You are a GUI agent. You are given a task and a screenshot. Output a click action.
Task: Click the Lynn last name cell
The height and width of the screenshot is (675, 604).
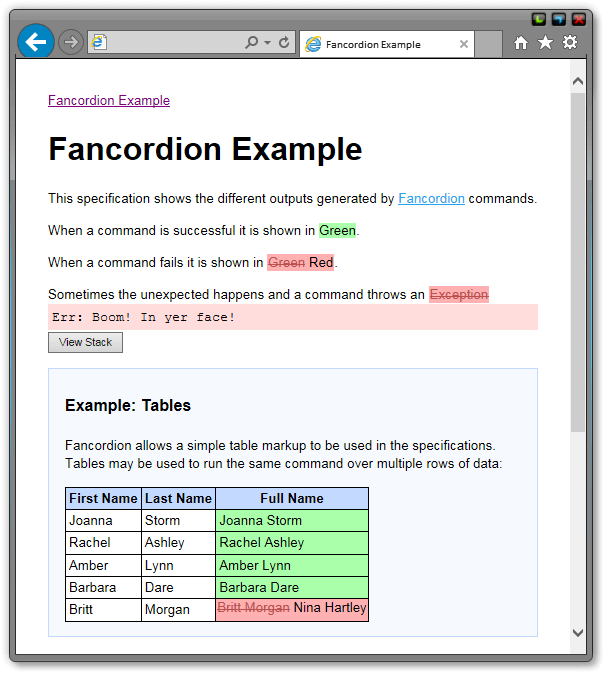pos(178,565)
